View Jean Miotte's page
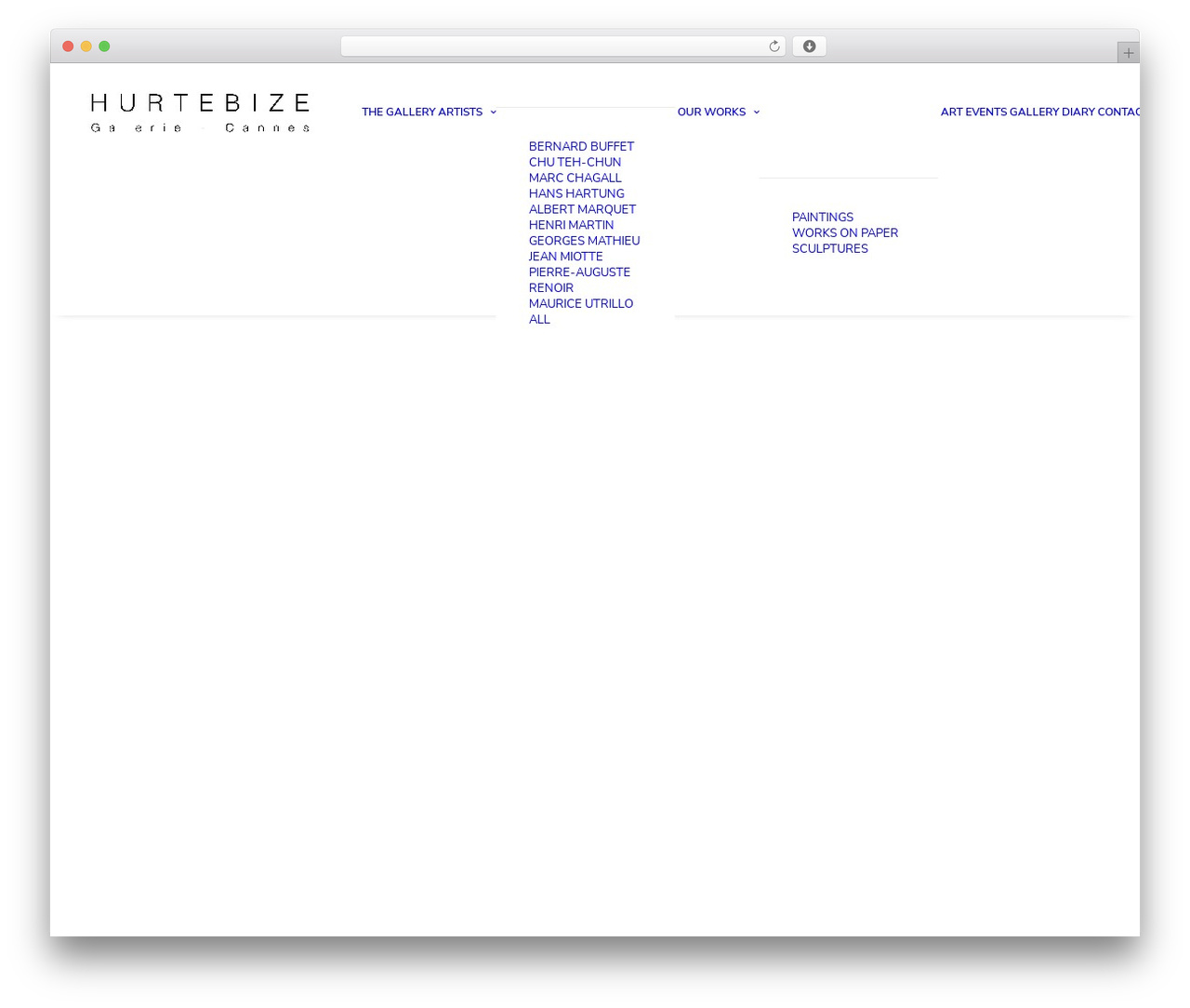The width and height of the screenshot is (1190, 1008). coord(565,257)
